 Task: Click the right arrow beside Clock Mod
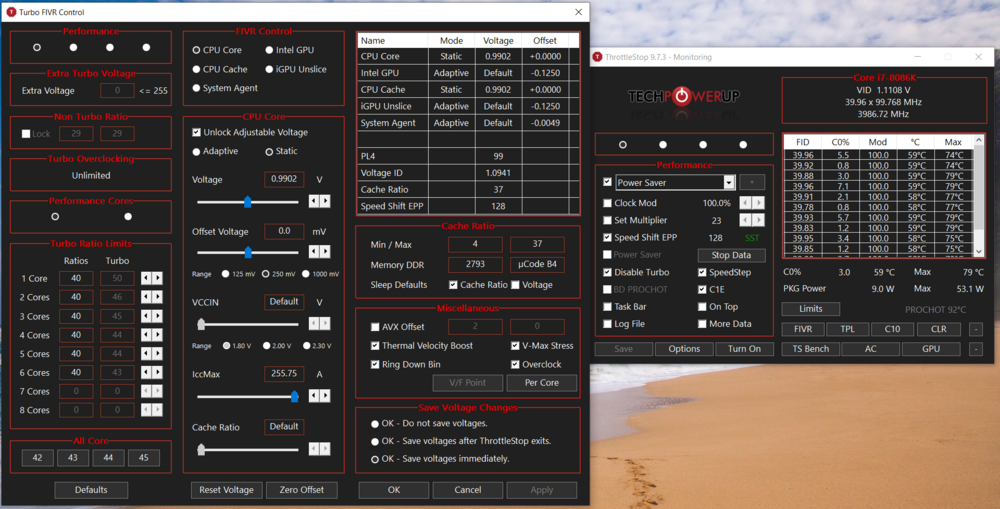(x=758, y=203)
